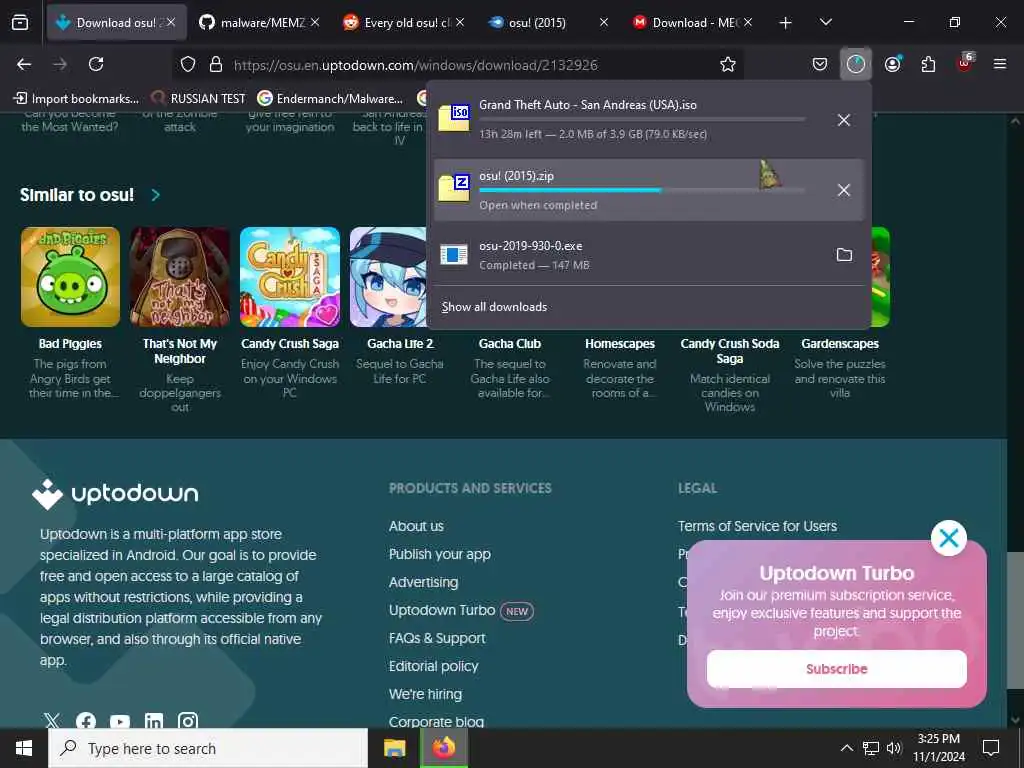Switch to malware/MEMZ GitHub tab

(x=260, y=22)
